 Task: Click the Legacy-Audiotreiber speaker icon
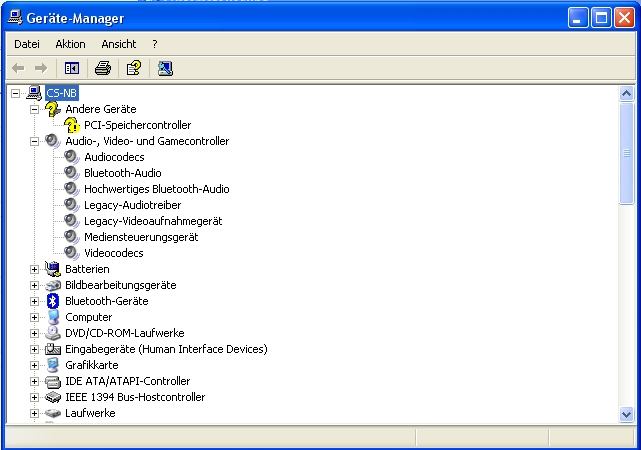(x=72, y=205)
